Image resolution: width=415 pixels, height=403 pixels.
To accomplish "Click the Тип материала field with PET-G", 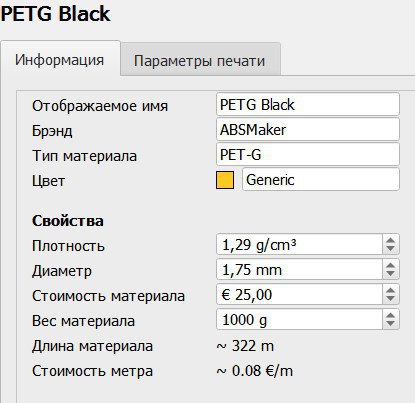I will [x=308, y=155].
